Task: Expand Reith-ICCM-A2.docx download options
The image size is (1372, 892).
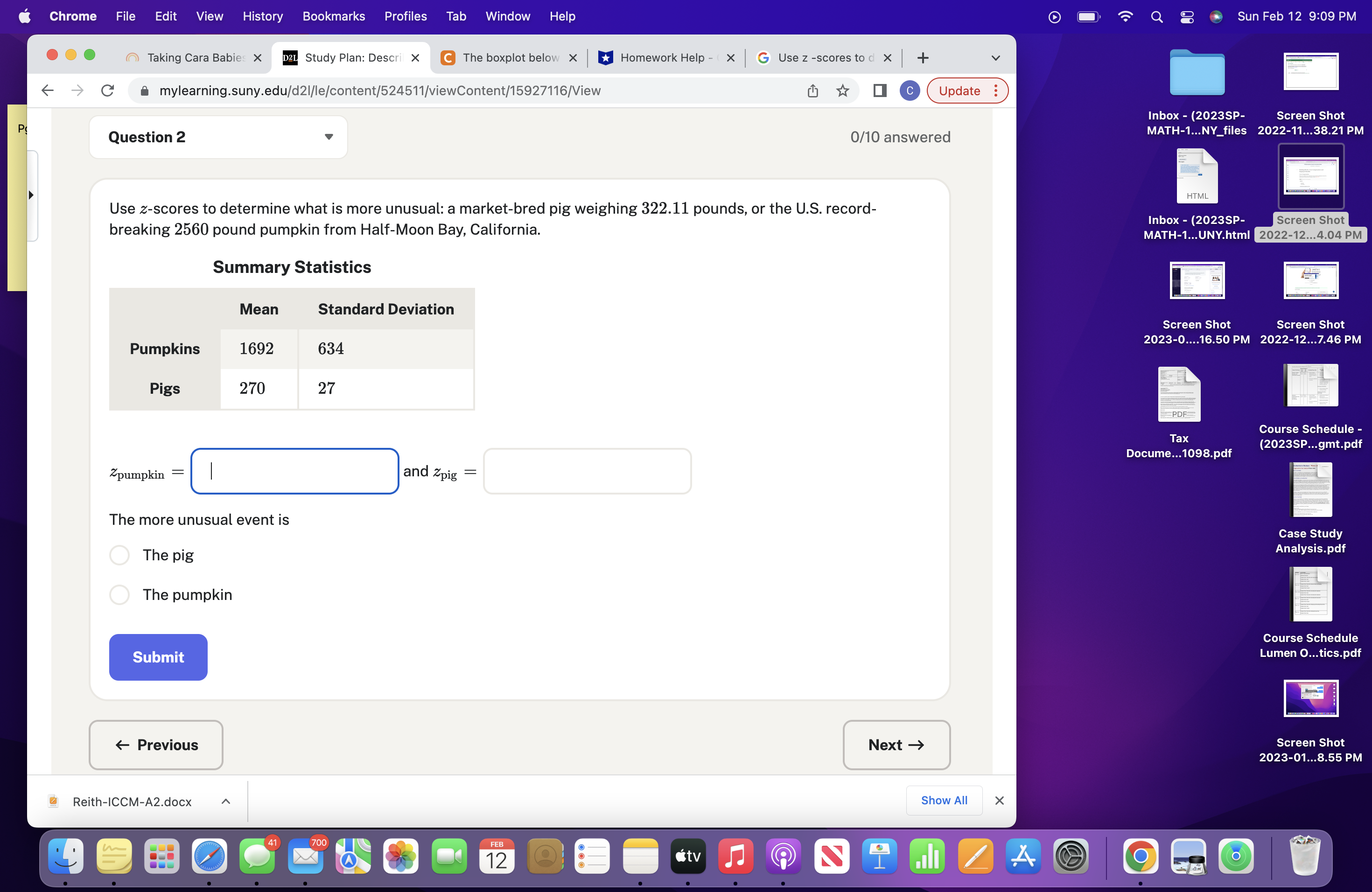Action: pos(226,801)
